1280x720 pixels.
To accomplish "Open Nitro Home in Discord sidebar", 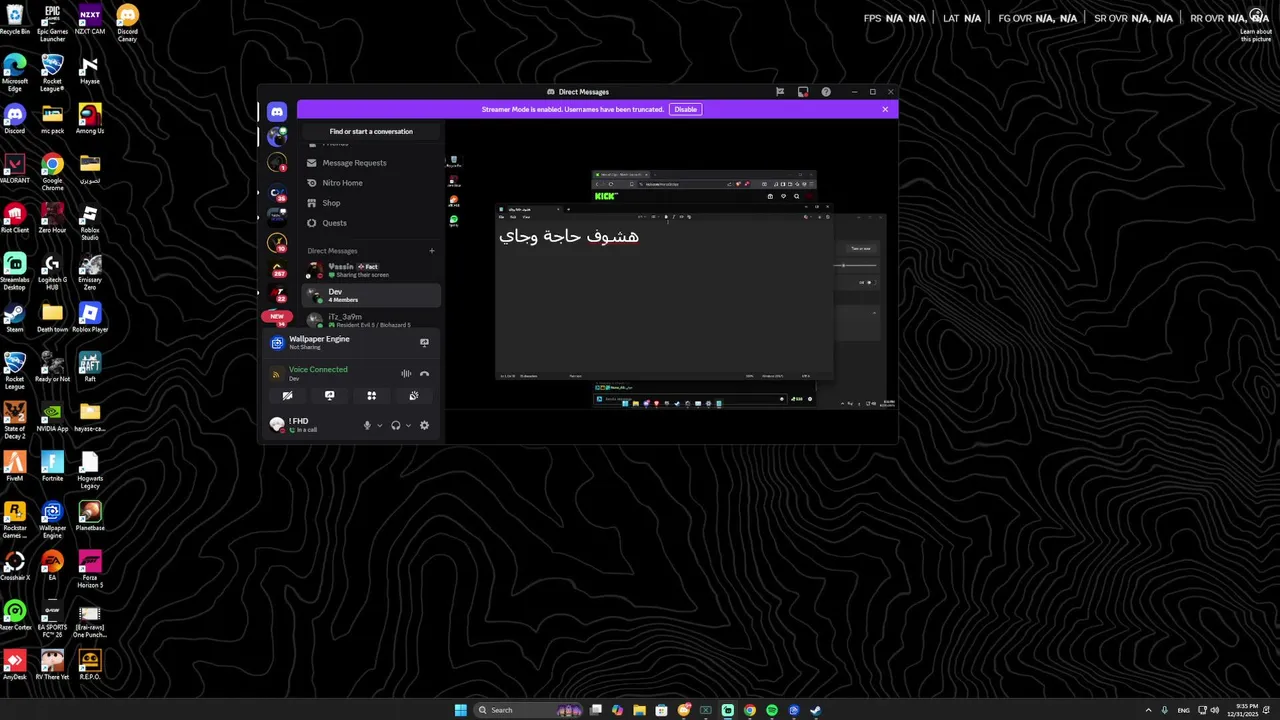I will (x=371, y=183).
